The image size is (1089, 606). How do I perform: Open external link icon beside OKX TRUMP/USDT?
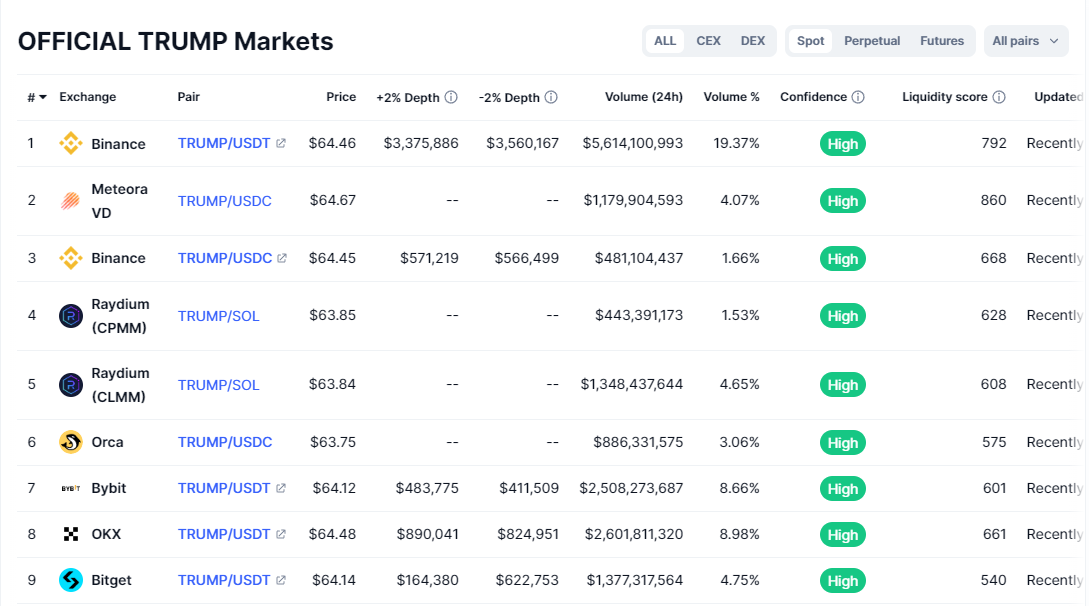[281, 534]
